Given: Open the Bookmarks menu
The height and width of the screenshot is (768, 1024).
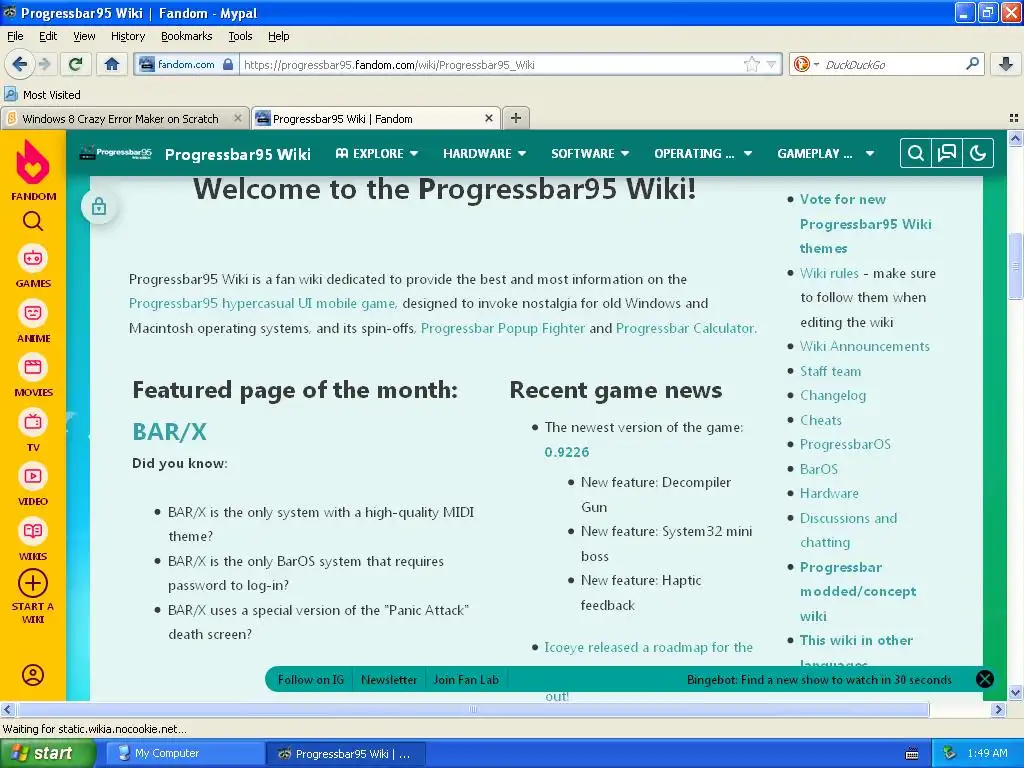Looking at the screenshot, I should click(186, 36).
